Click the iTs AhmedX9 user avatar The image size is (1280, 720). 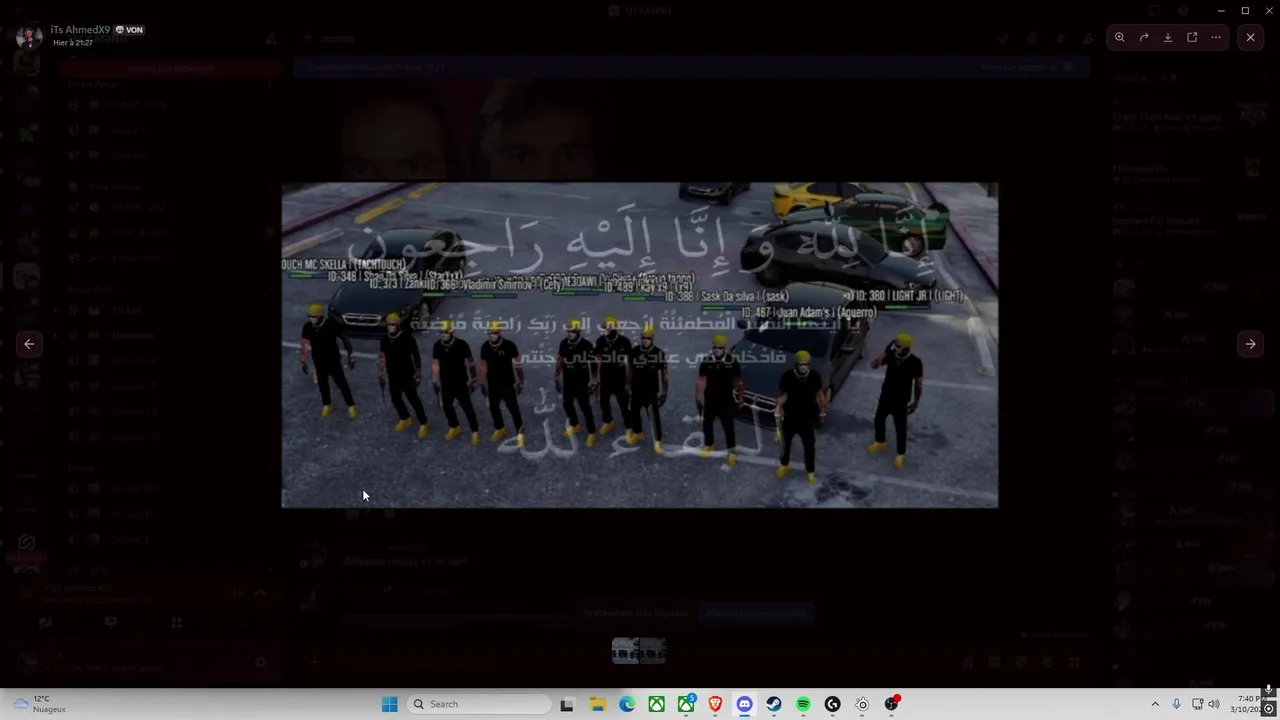[29, 37]
